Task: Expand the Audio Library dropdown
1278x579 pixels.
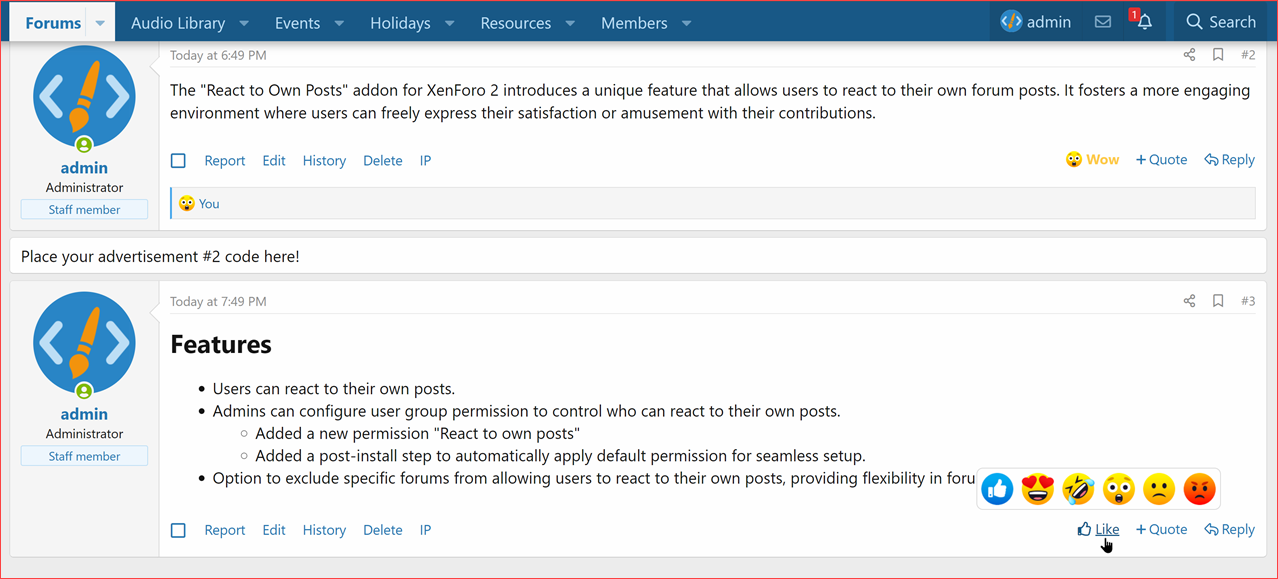Action: click(243, 21)
